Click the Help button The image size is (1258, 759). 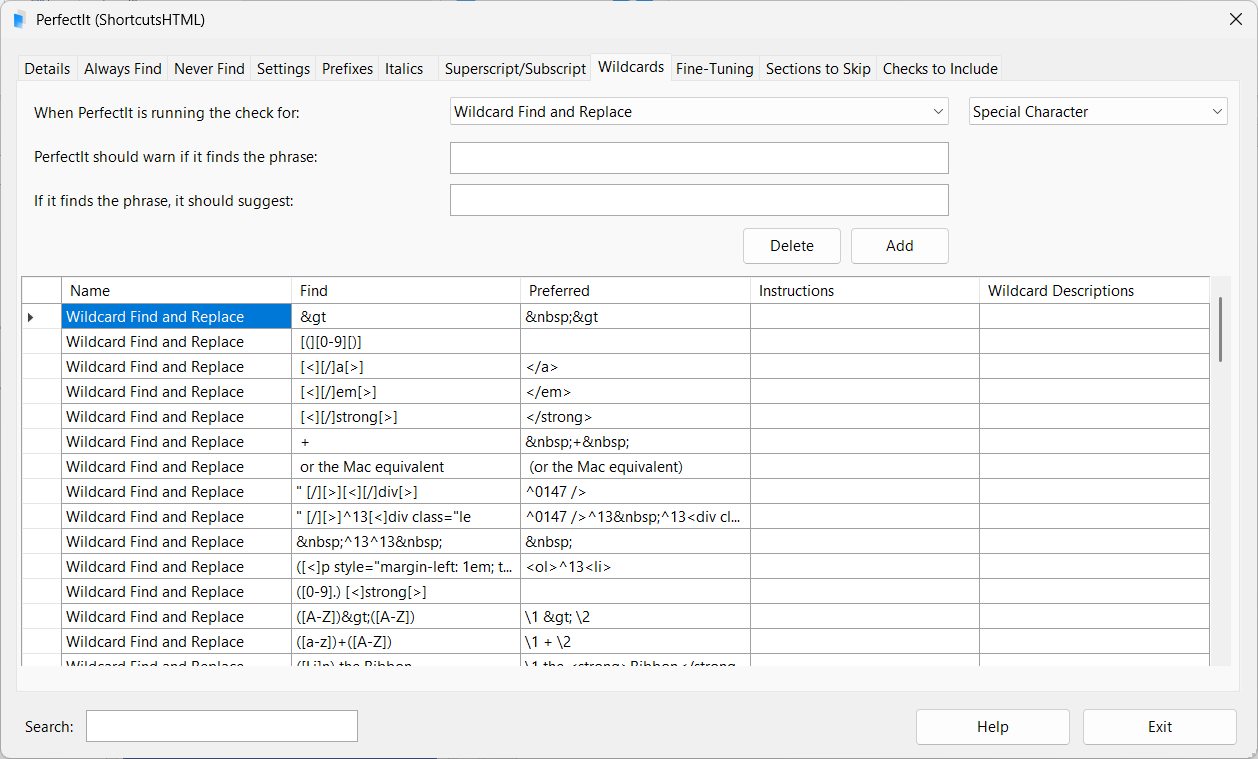coord(993,727)
